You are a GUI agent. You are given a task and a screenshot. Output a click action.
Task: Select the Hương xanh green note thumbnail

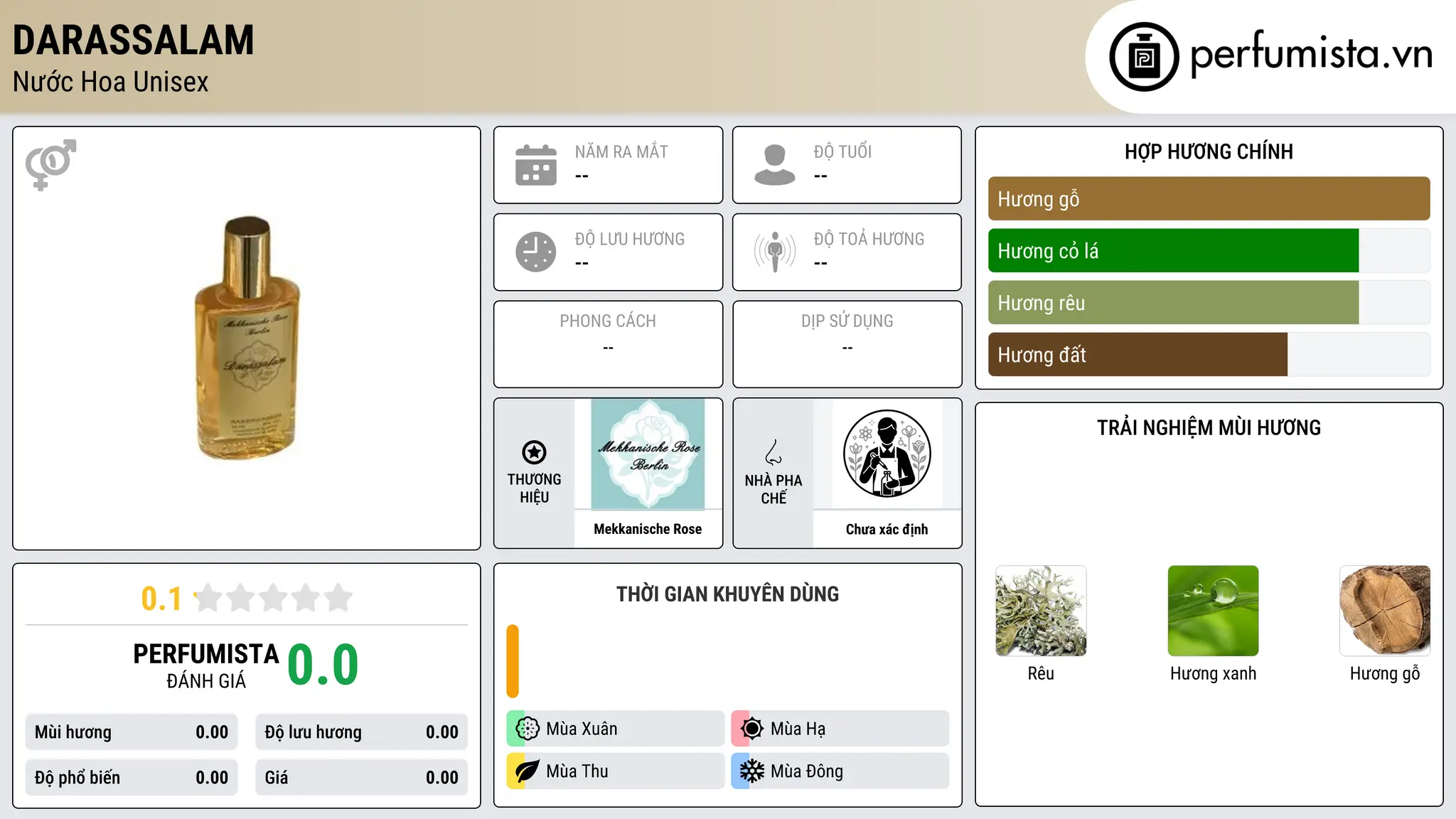pyautogui.click(x=1213, y=611)
